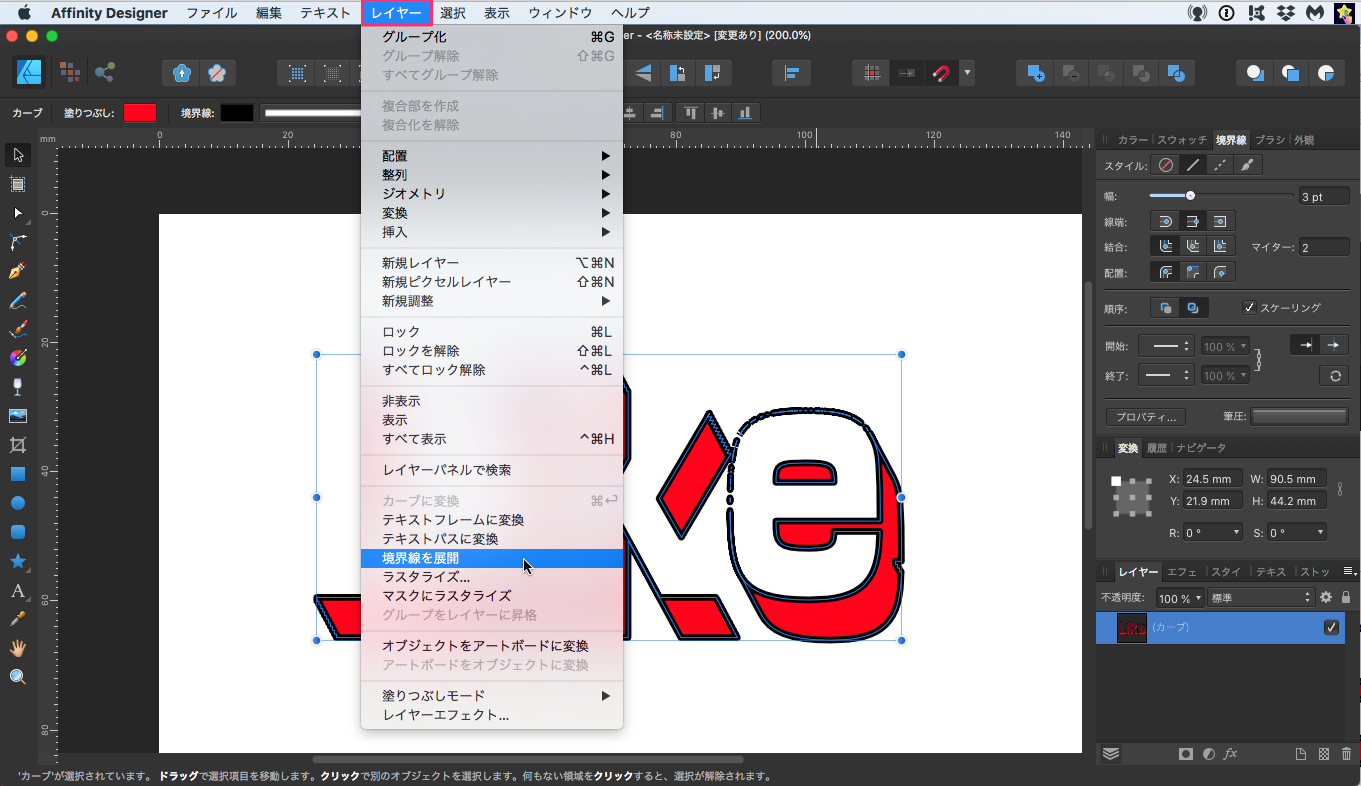Switch to the スウォッチ tab

1181,140
